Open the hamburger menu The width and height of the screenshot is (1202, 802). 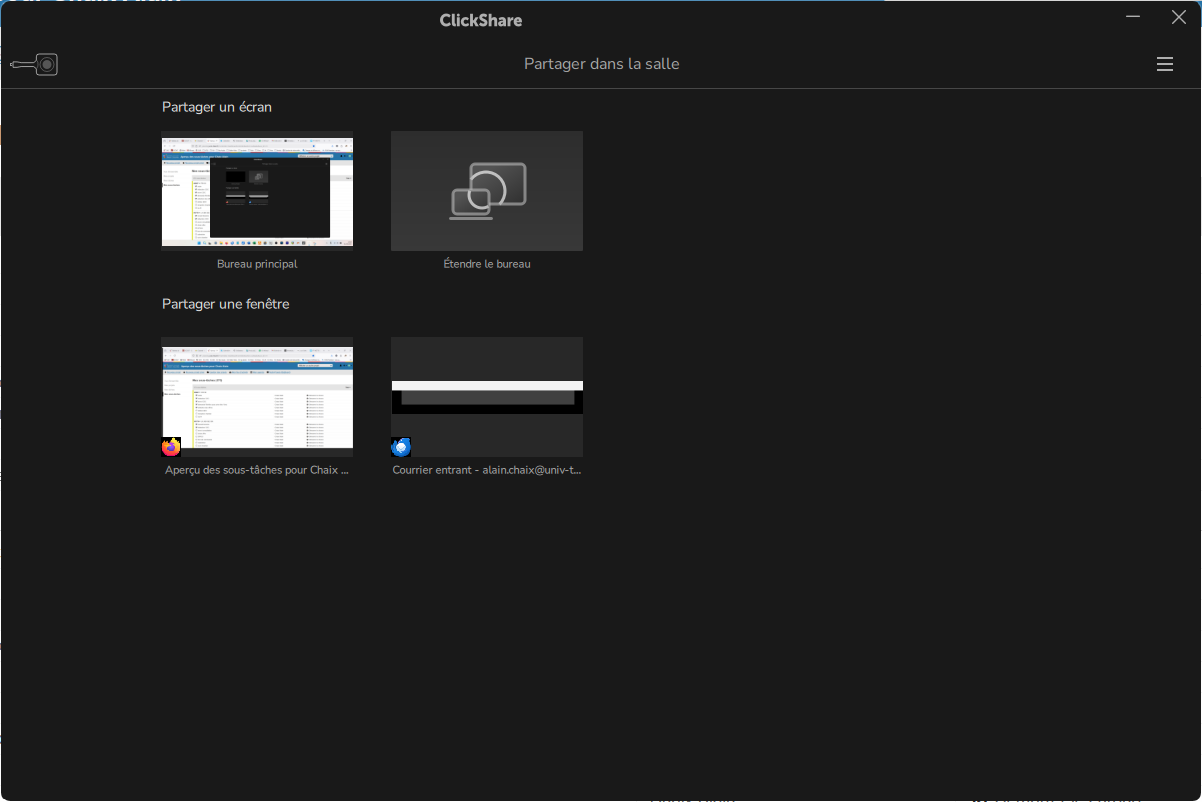click(1164, 64)
